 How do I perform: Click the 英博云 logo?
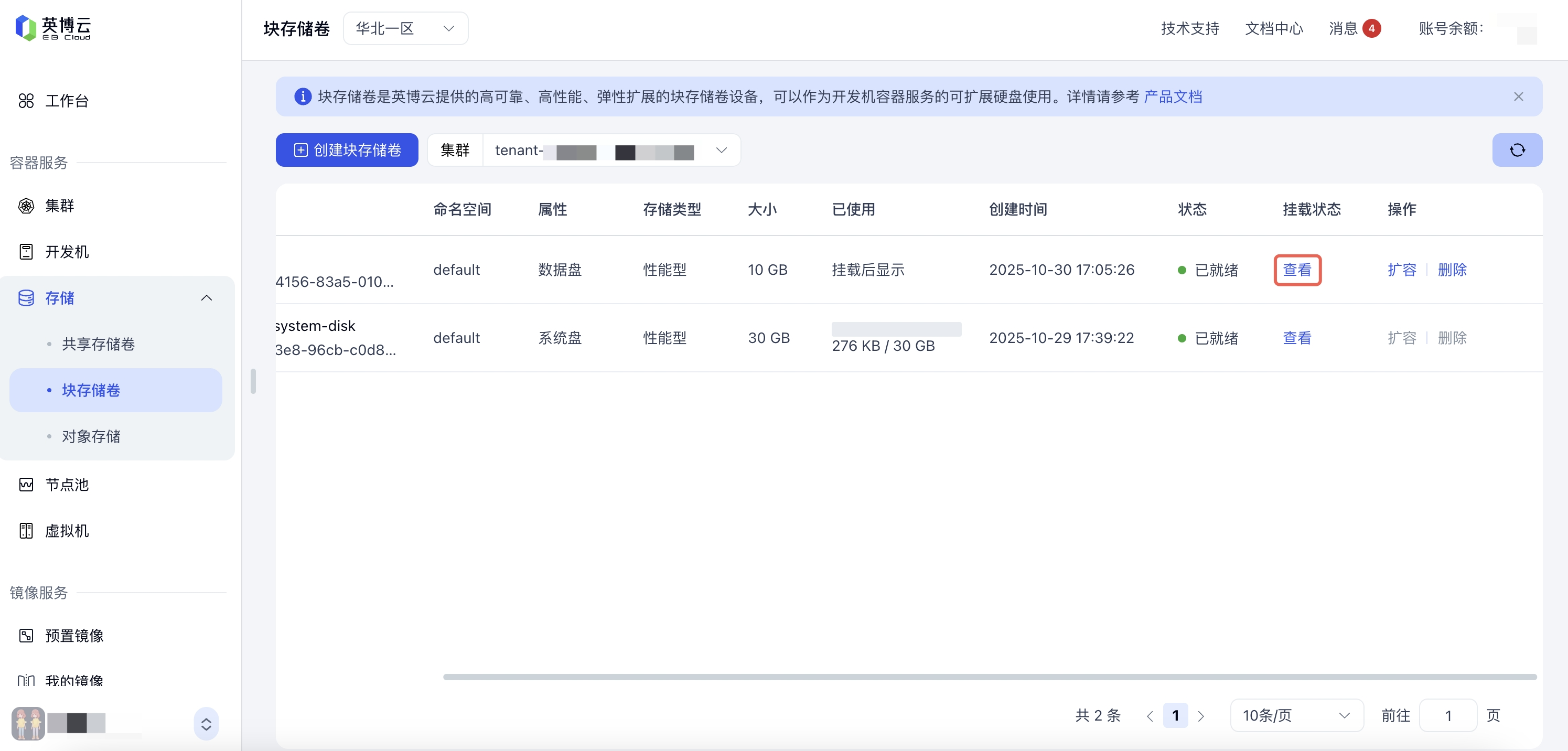pyautogui.click(x=53, y=28)
